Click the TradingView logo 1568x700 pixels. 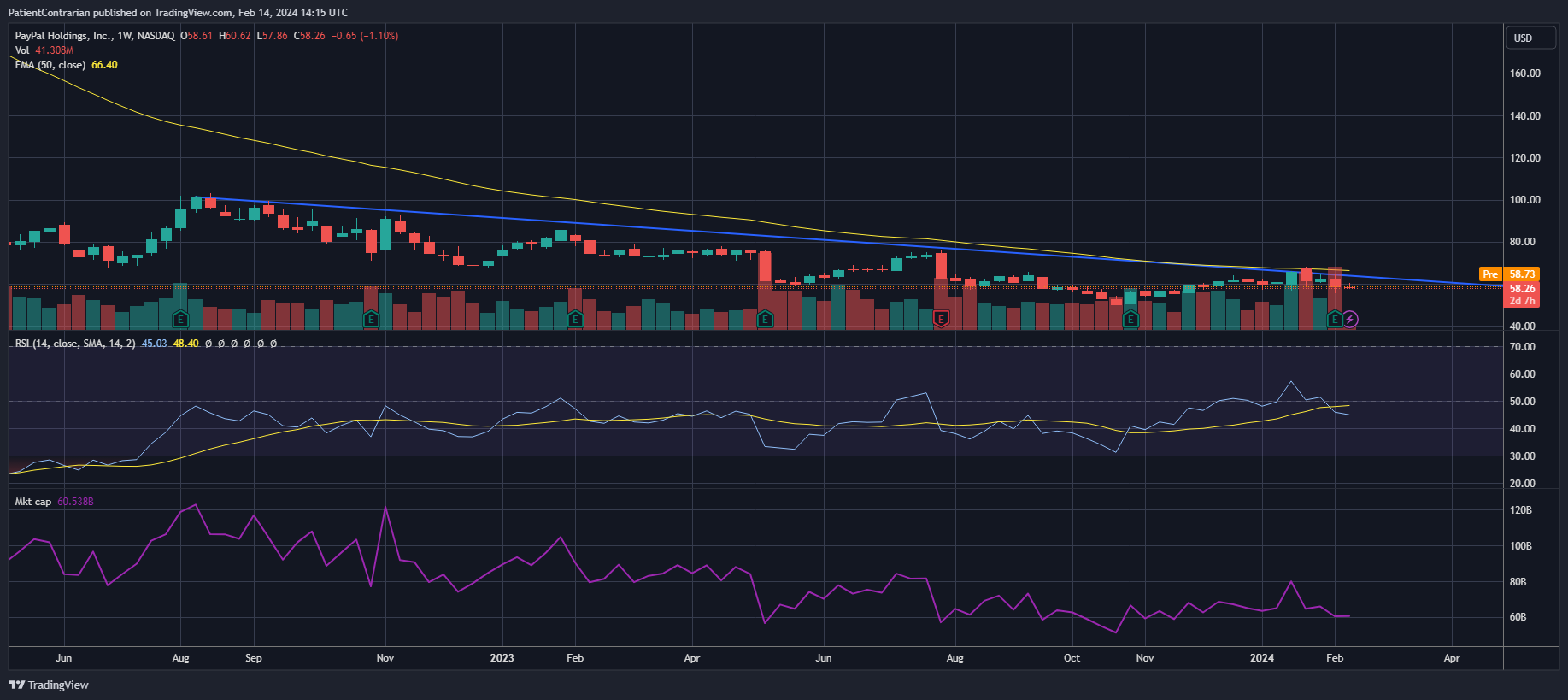click(49, 685)
